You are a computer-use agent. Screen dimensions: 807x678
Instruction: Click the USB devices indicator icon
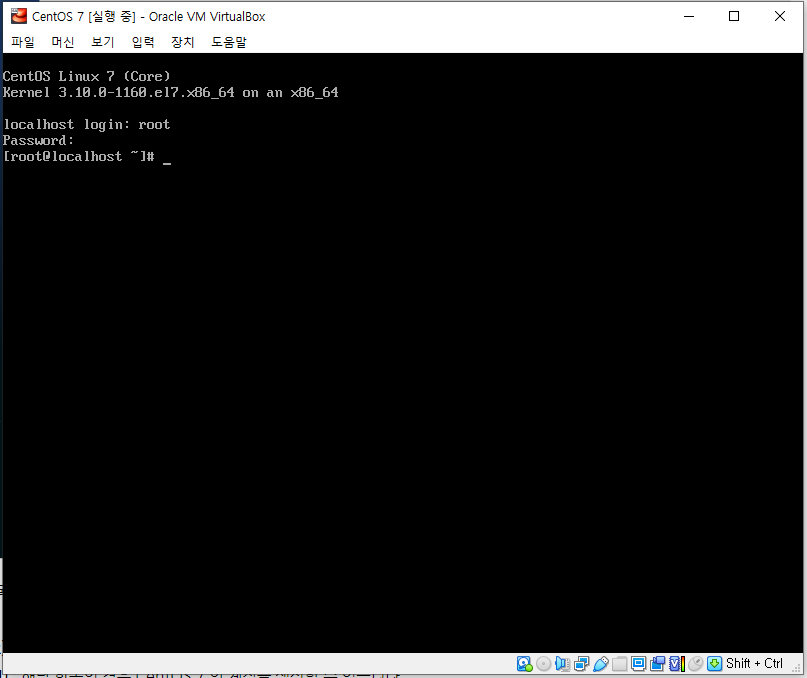[x=601, y=664]
